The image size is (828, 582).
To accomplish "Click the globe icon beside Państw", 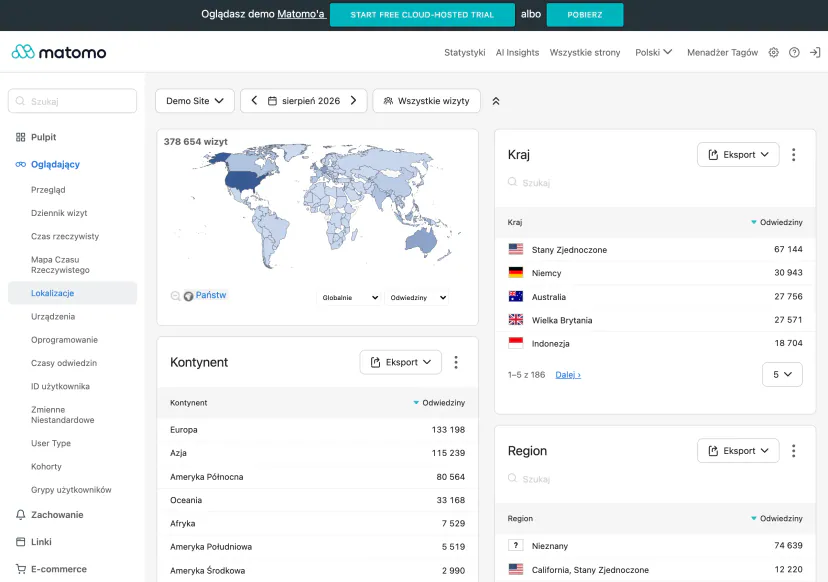I will (x=189, y=296).
